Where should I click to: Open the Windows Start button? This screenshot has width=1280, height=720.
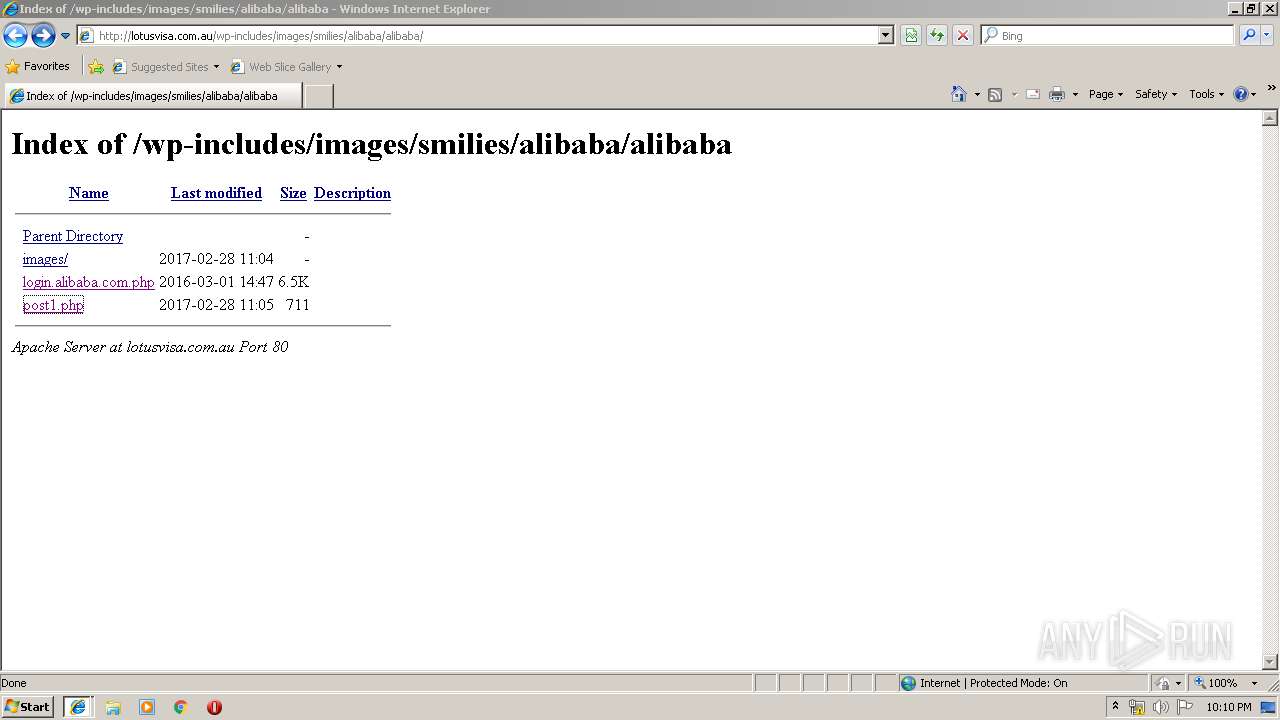(27, 707)
